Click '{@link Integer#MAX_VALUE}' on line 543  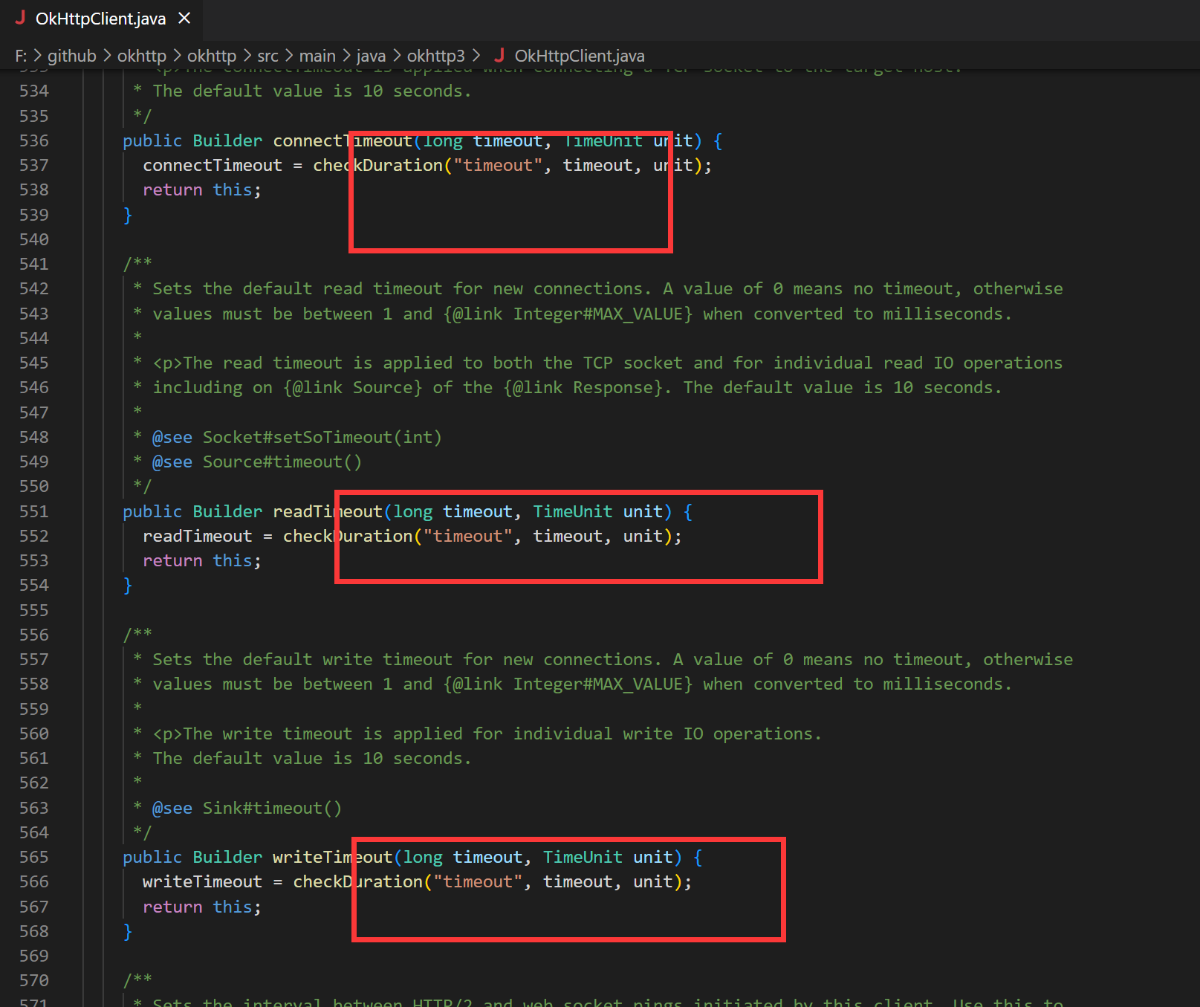tap(568, 313)
